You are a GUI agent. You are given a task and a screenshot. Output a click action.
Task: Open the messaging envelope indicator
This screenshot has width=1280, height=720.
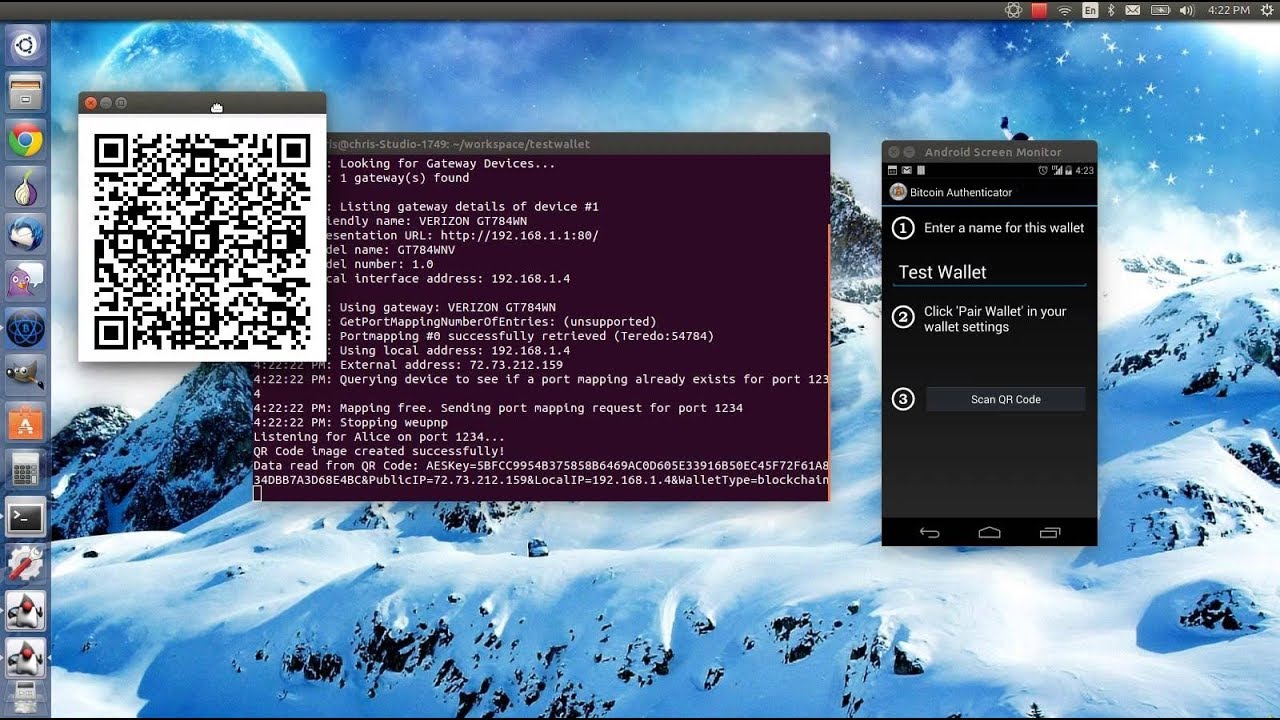1133,10
